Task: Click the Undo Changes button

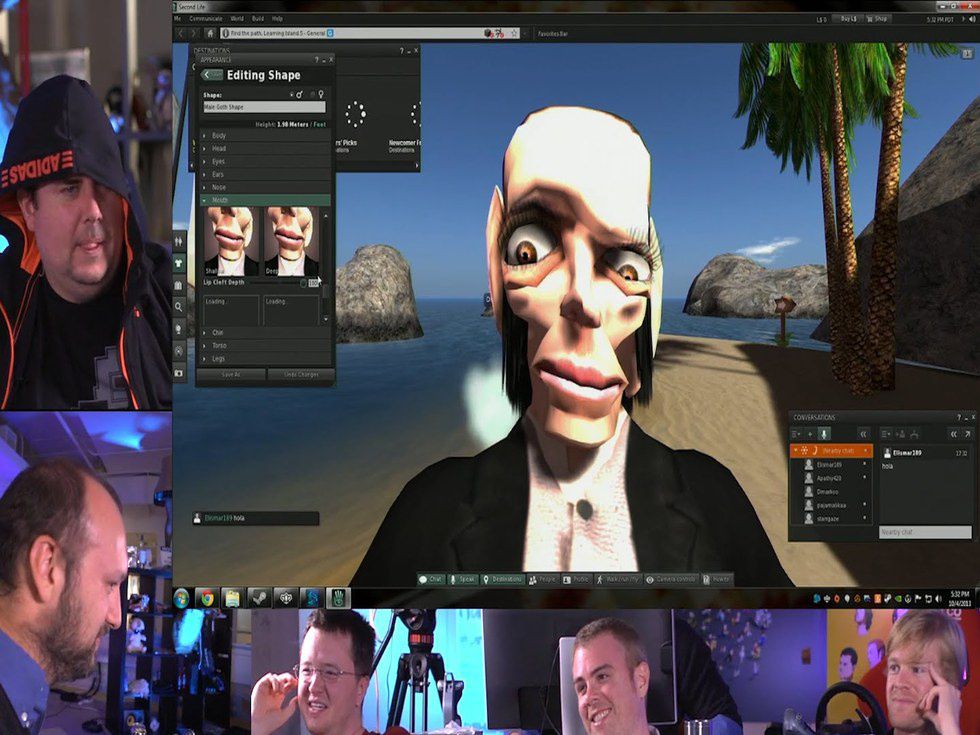Action: point(300,374)
